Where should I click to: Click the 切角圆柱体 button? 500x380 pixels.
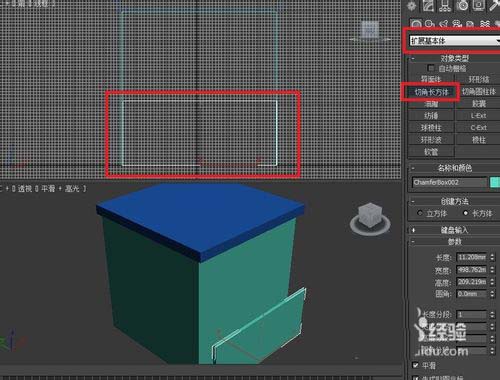(x=478, y=92)
